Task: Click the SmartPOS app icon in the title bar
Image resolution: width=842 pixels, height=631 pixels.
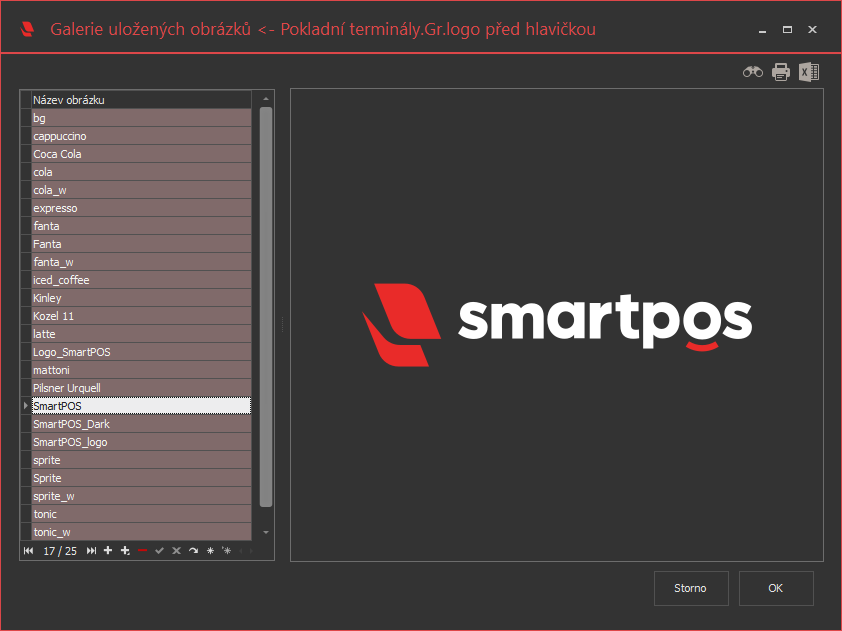Action: pyautogui.click(x=27, y=29)
